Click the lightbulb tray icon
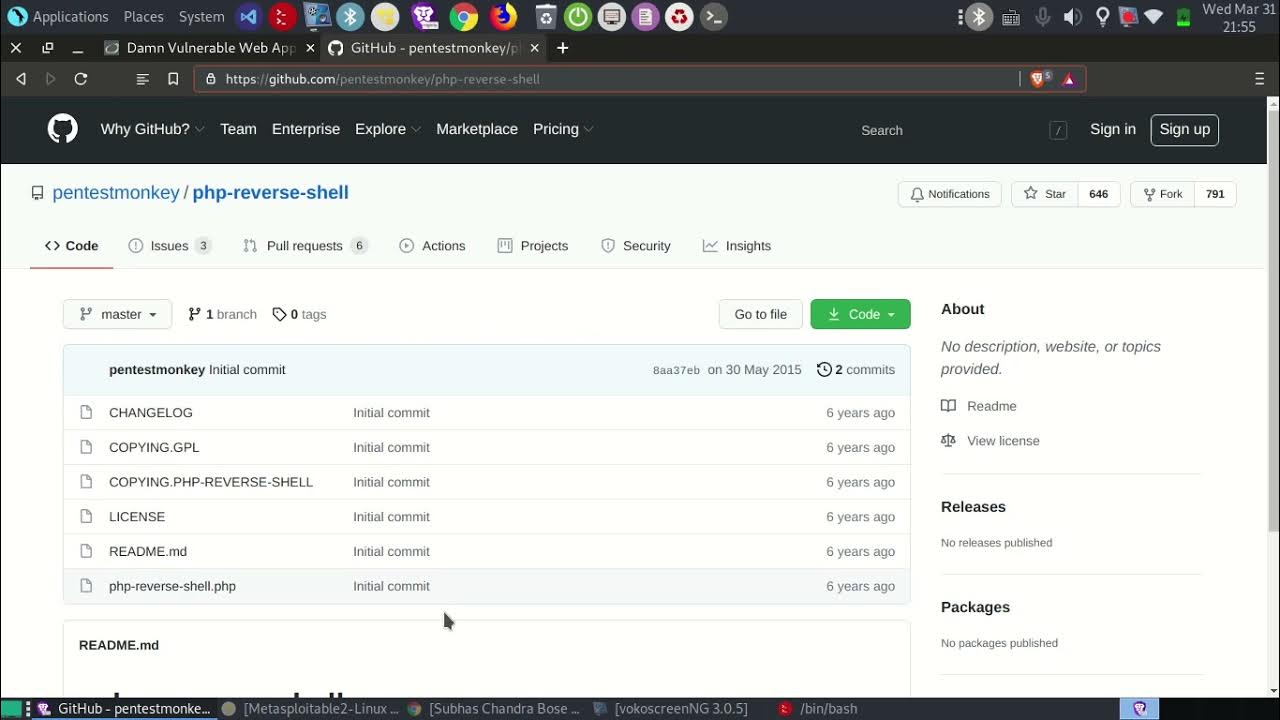Viewport: 1280px width, 720px height. (x=1102, y=17)
